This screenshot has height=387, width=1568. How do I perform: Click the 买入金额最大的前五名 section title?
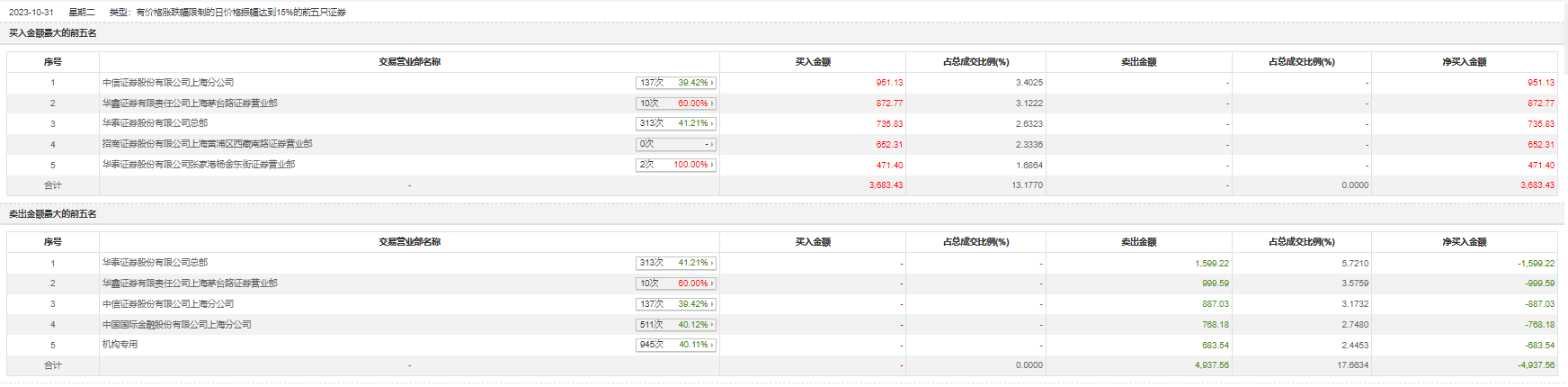point(53,33)
